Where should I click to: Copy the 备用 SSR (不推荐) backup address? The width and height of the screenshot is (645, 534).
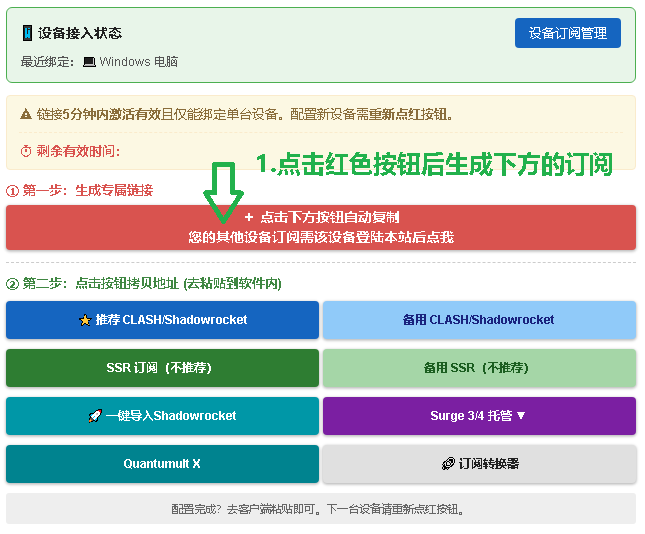pos(479,368)
